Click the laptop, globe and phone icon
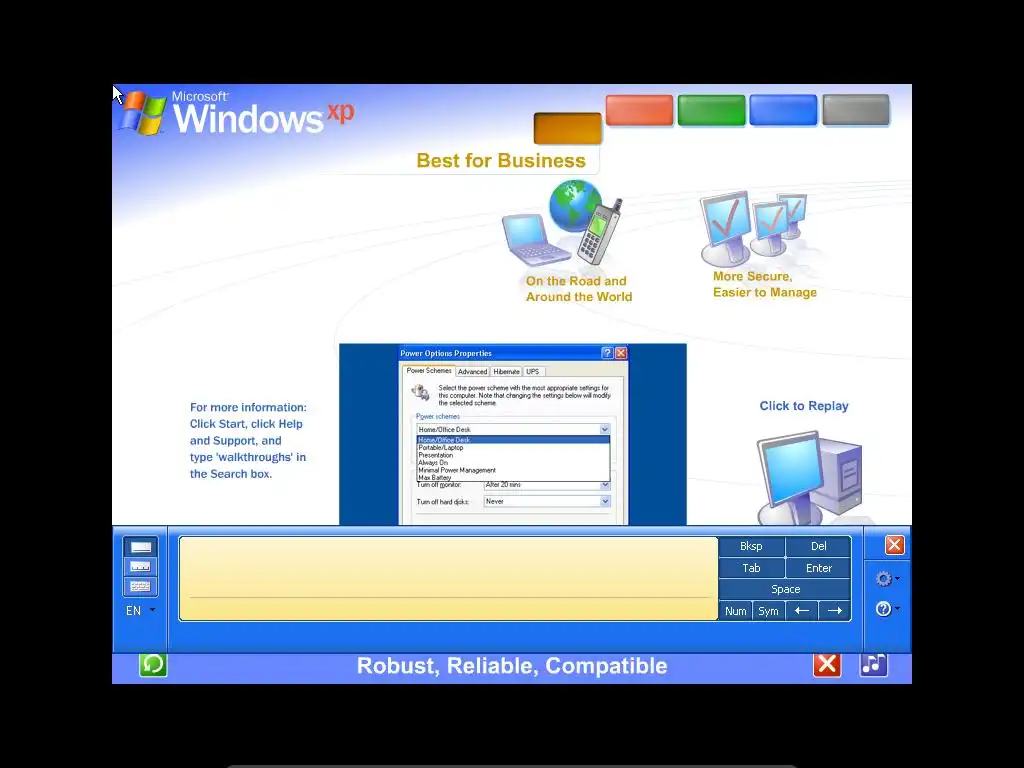 tap(563, 223)
